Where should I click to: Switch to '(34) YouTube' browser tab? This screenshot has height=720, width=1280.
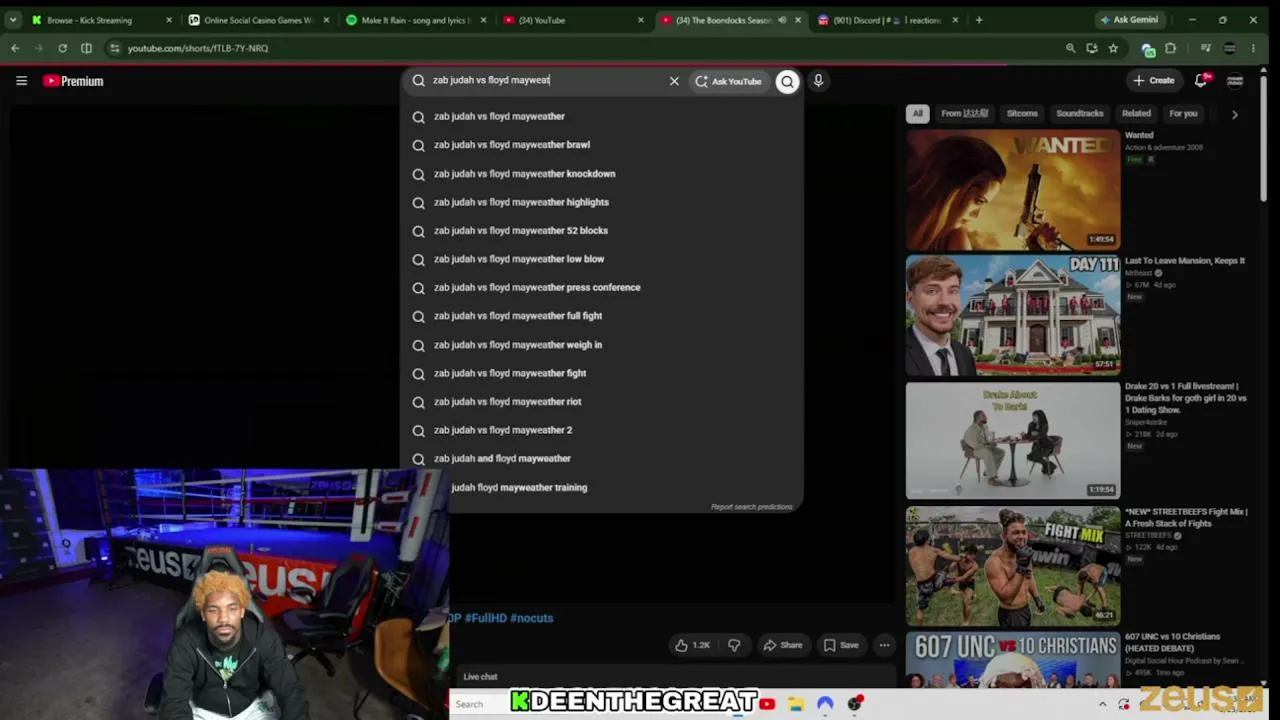pyautogui.click(x=574, y=20)
